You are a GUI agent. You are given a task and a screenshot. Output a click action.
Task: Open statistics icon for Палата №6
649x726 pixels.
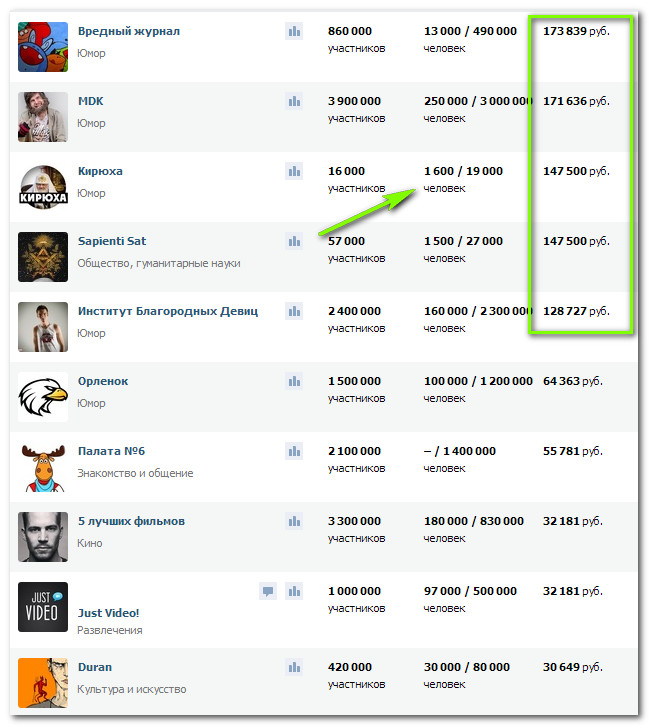pyautogui.click(x=294, y=451)
